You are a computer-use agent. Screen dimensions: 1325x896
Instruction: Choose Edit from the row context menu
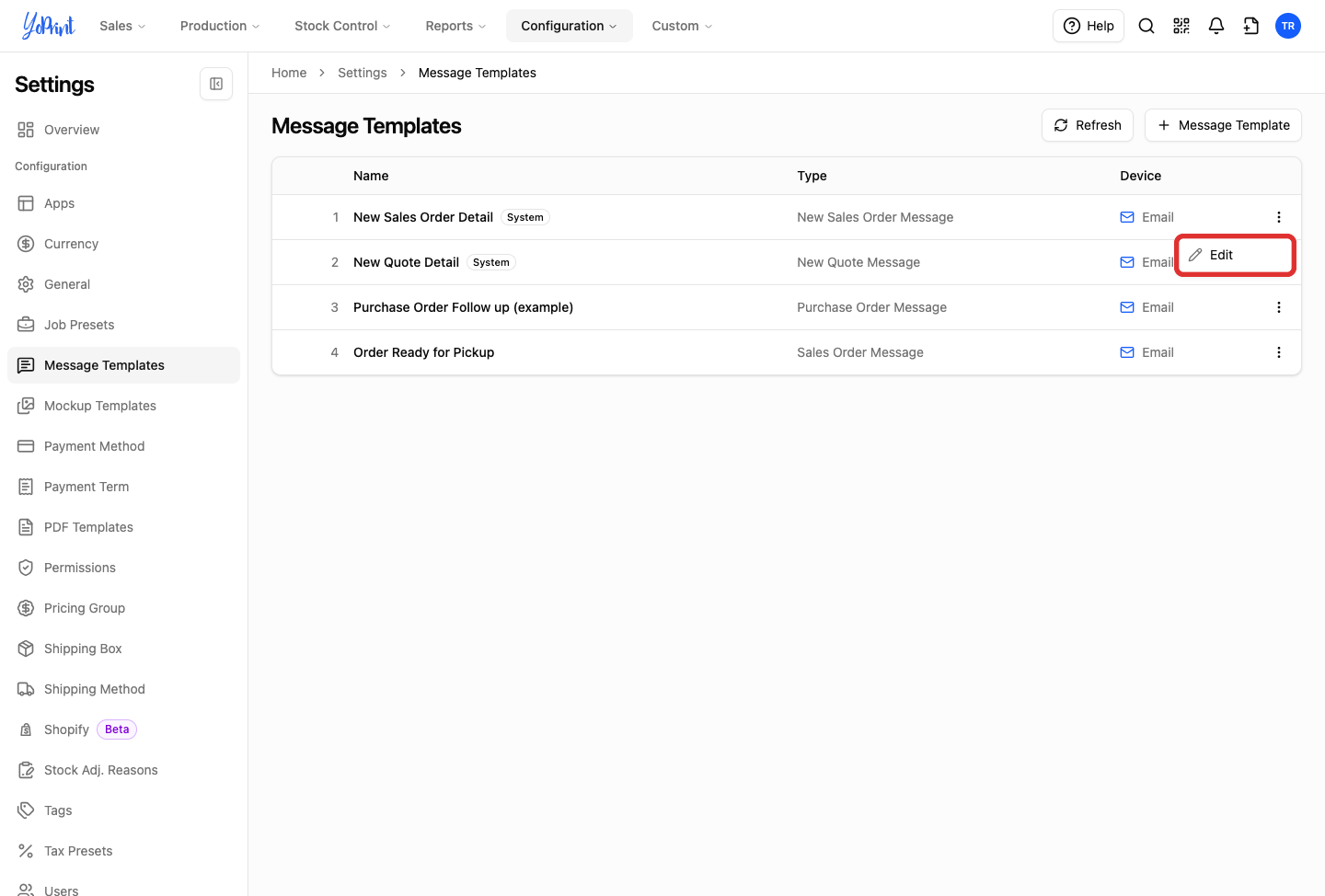coord(1235,255)
